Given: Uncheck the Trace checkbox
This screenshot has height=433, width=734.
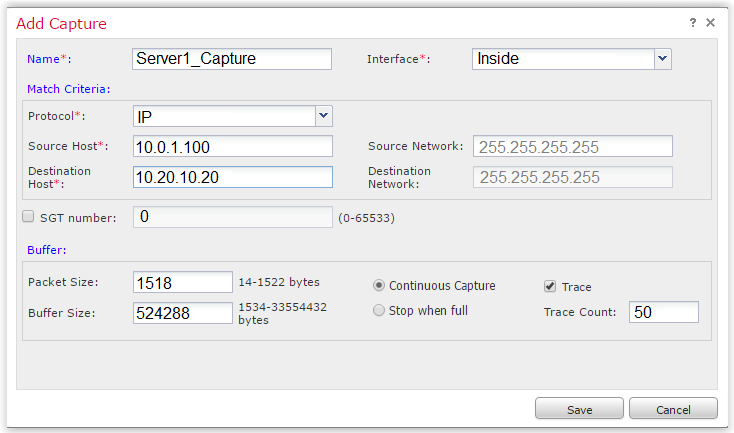Looking at the screenshot, I should pyautogui.click(x=550, y=286).
